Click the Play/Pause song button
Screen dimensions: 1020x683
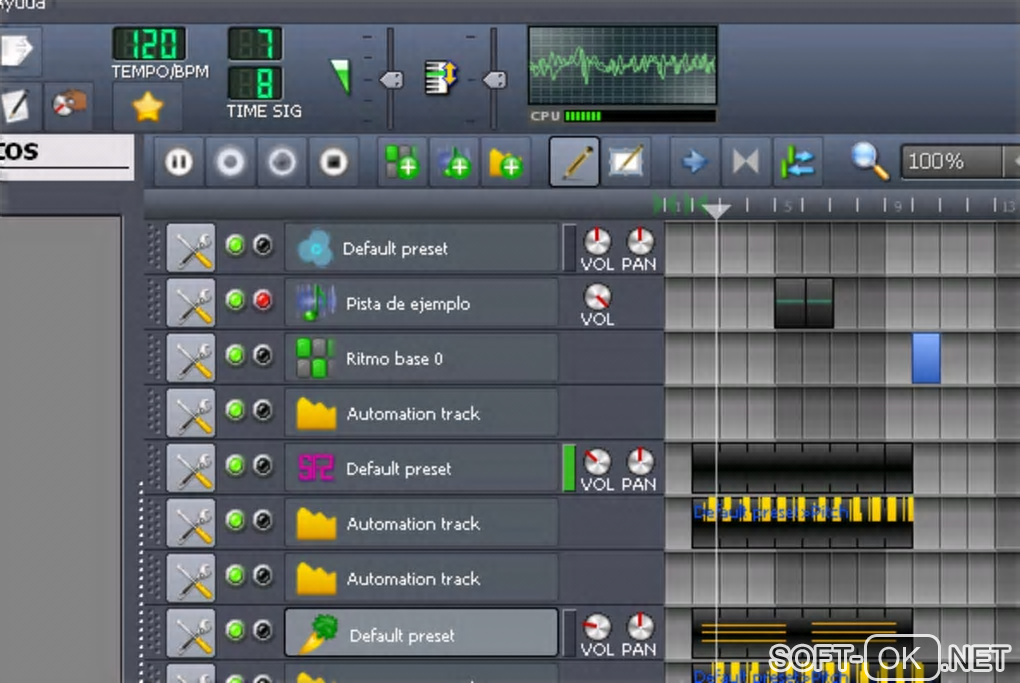pos(179,162)
